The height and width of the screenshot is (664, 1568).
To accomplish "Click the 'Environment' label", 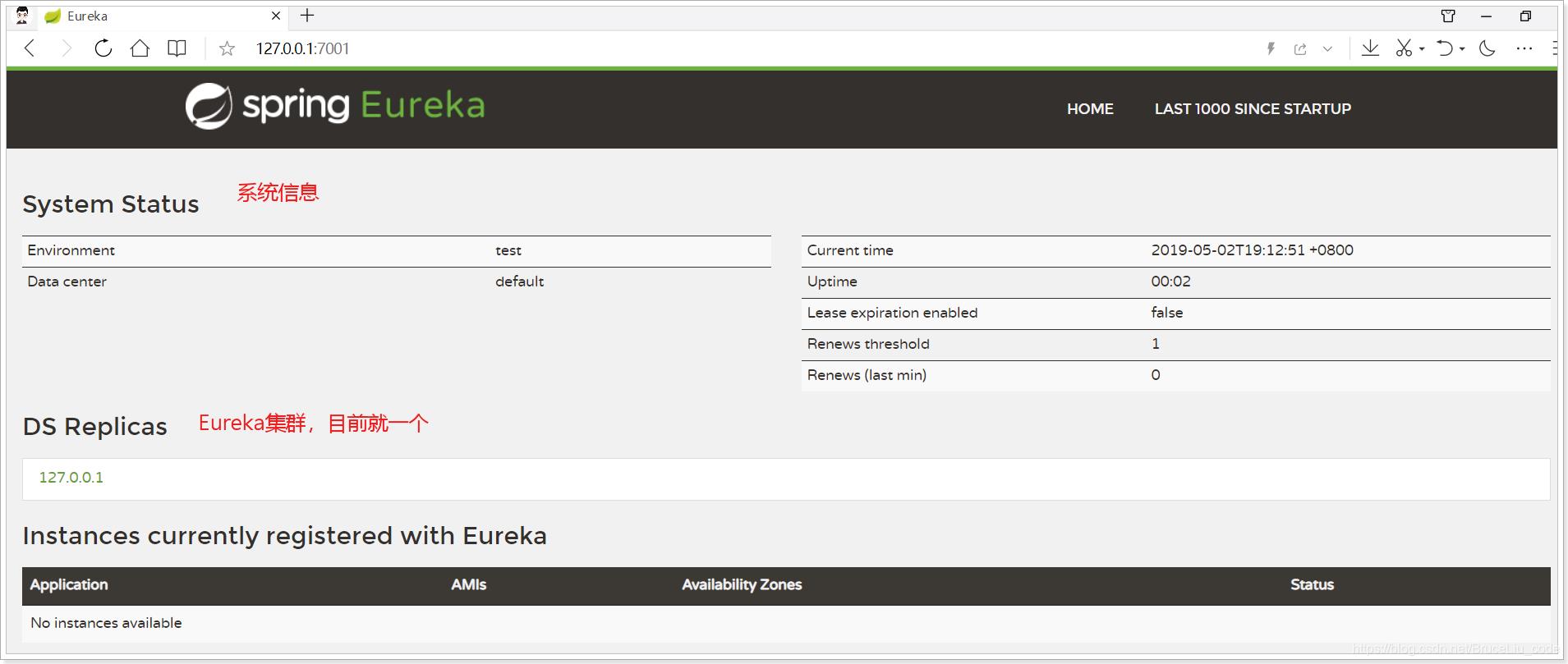I will coord(71,250).
